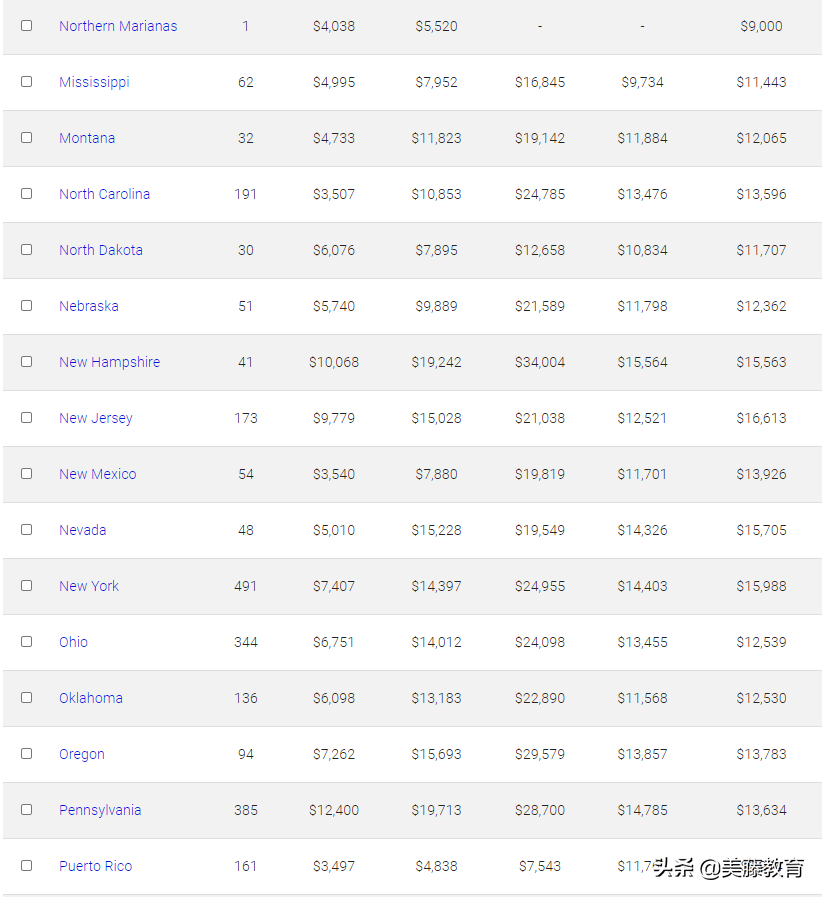Open the Oregon state link

point(82,754)
